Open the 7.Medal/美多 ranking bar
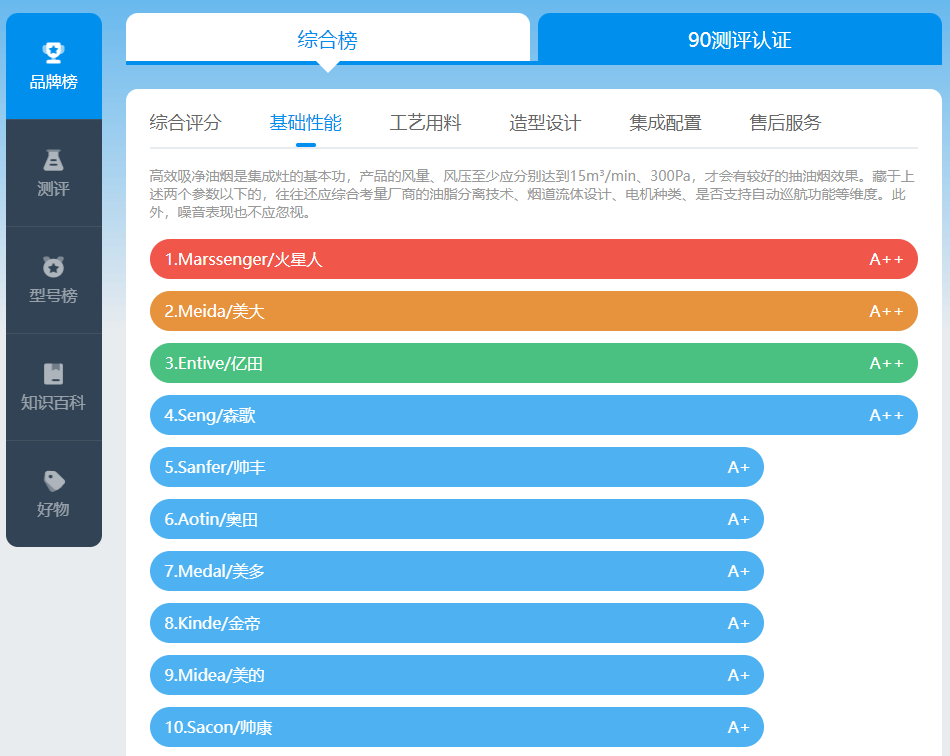 pos(457,571)
